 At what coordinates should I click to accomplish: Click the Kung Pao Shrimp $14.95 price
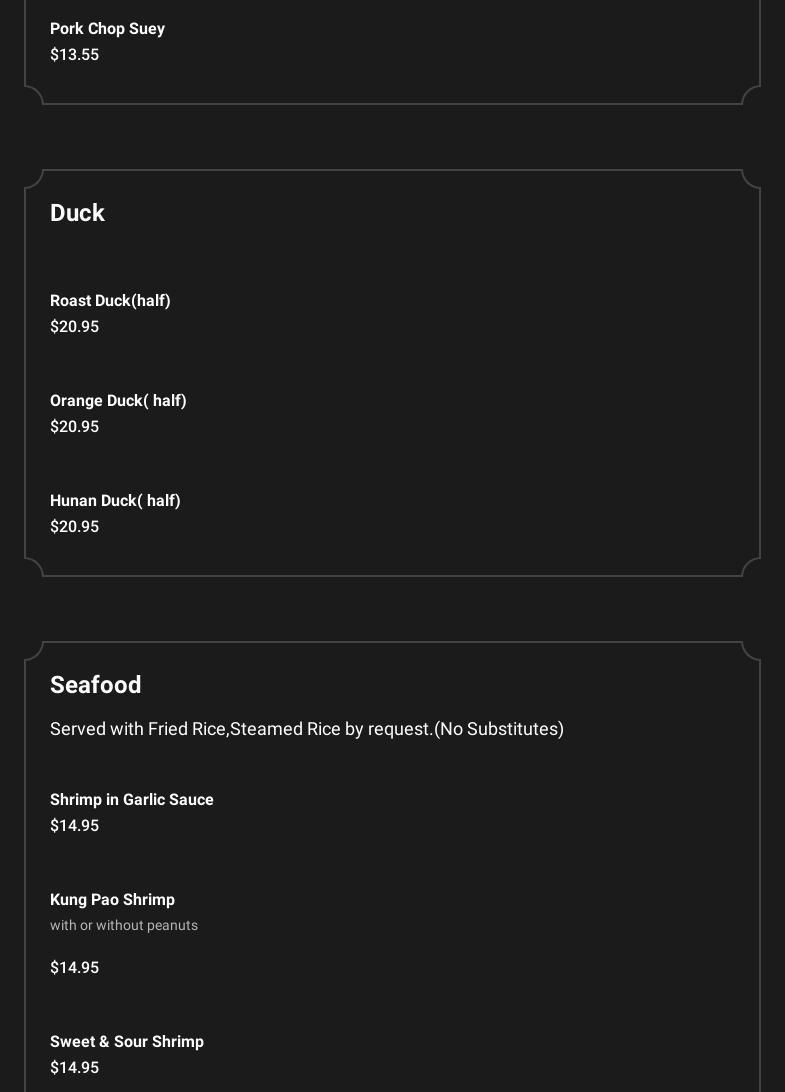[x=74, y=968]
